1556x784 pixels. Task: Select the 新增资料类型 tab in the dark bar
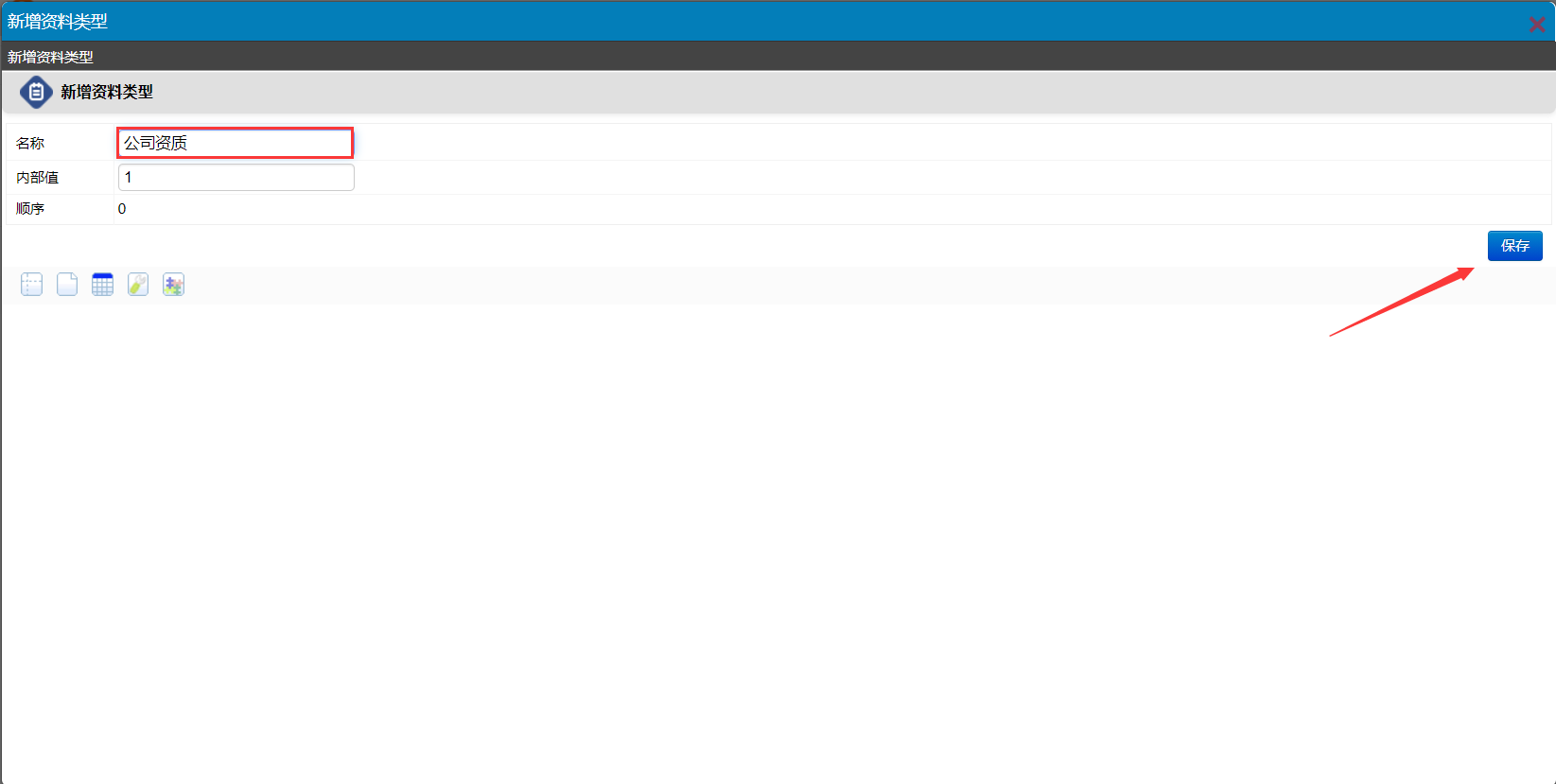click(x=50, y=57)
